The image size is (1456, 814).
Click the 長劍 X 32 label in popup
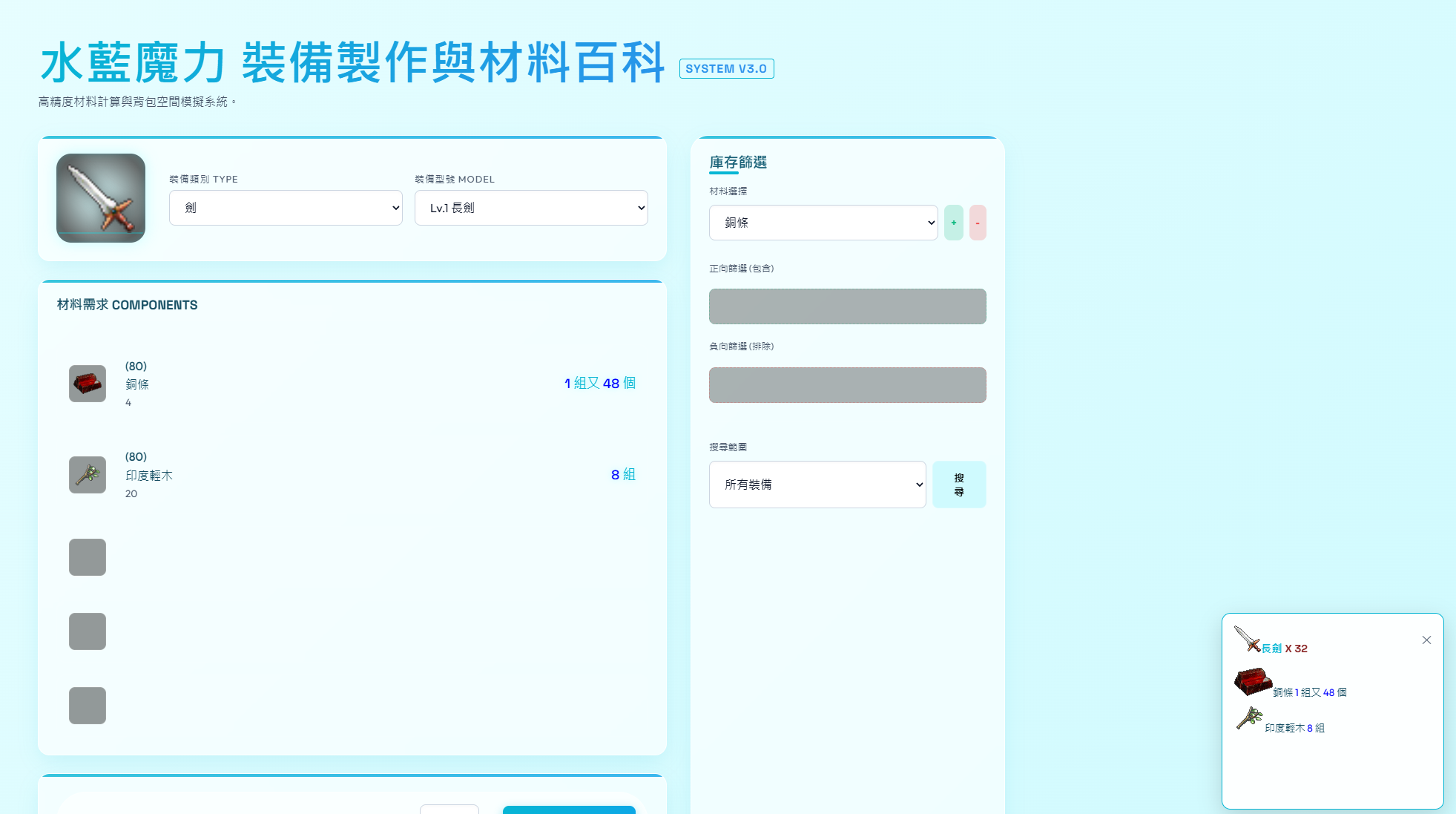1285,648
